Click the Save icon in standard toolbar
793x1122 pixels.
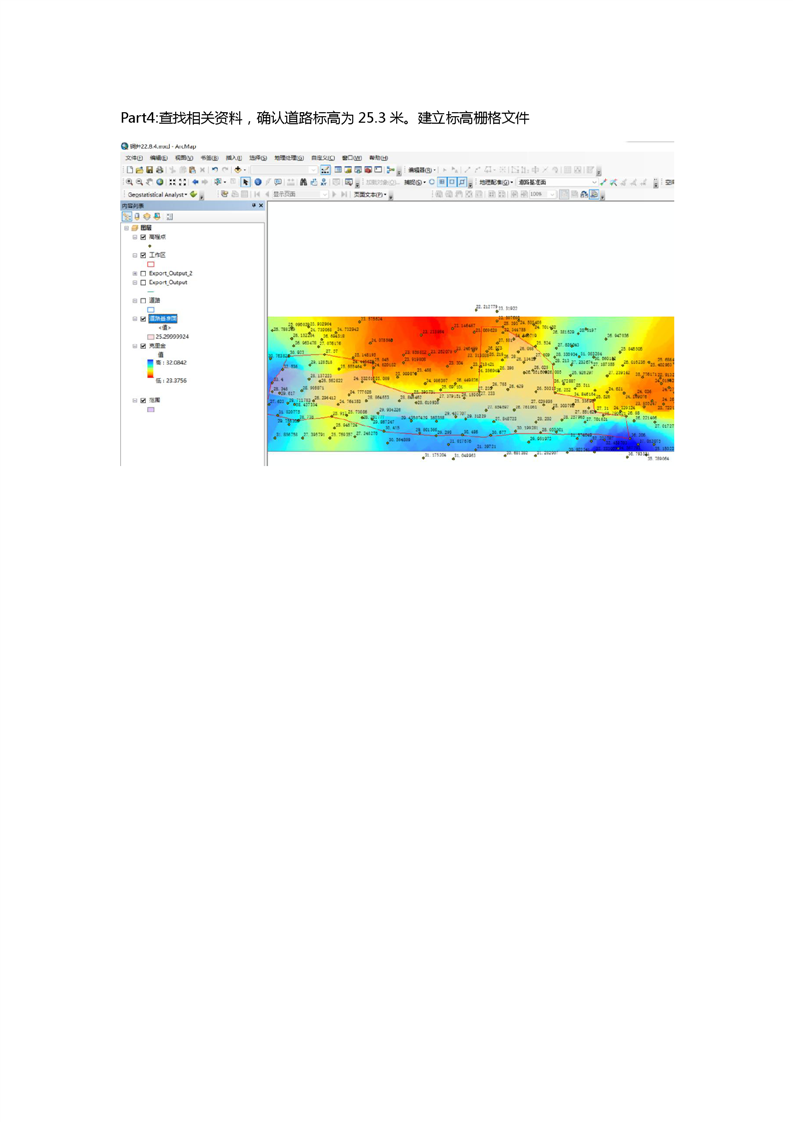(150, 170)
